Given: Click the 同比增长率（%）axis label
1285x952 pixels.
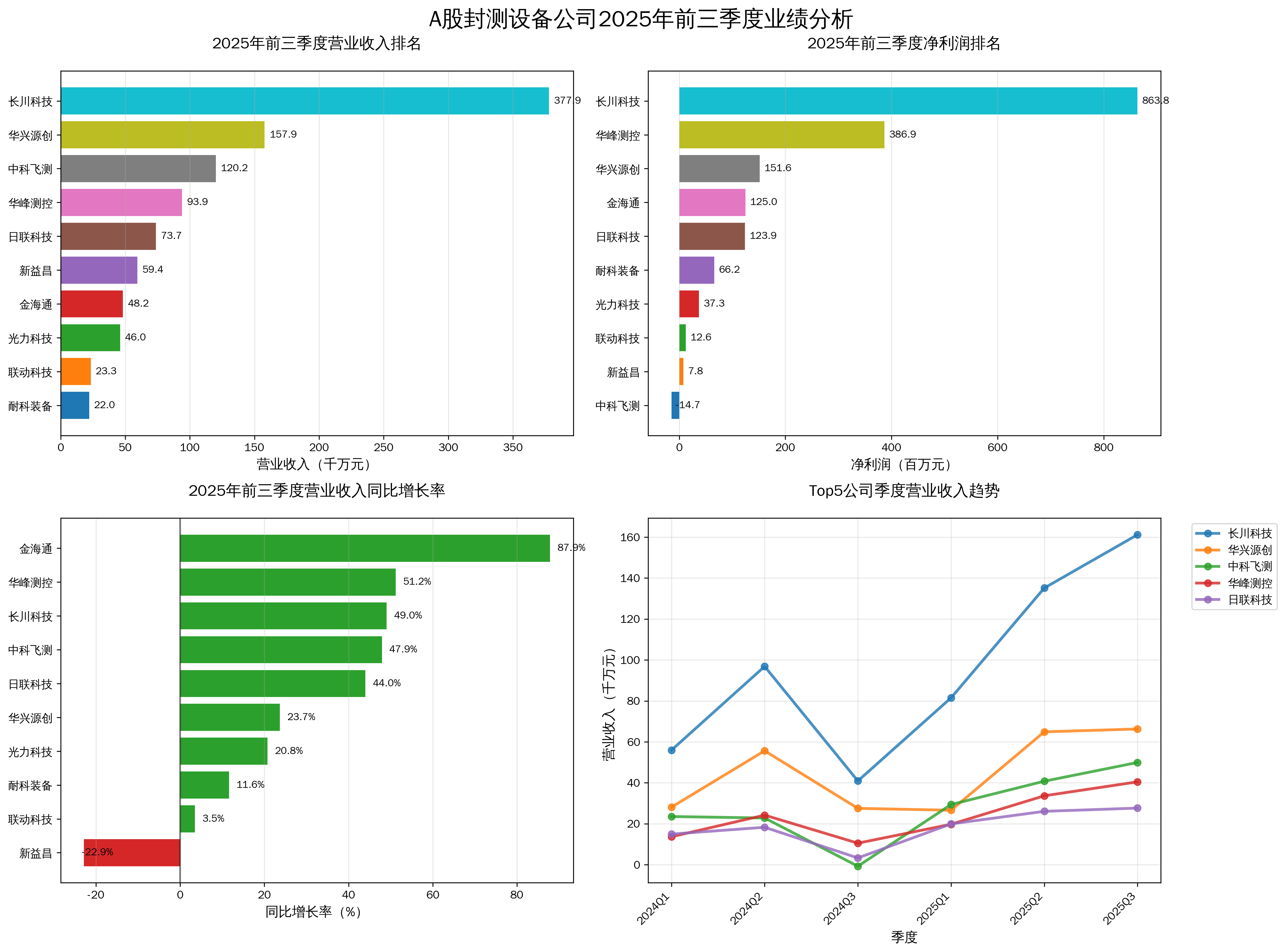Looking at the screenshot, I should pyautogui.click(x=313, y=912).
